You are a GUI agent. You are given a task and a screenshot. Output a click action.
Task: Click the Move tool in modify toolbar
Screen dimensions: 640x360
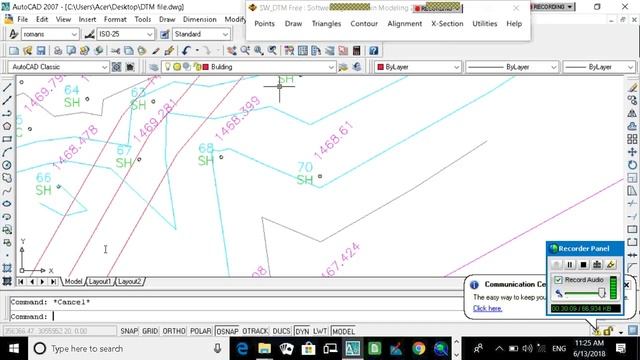[x=632, y=152]
